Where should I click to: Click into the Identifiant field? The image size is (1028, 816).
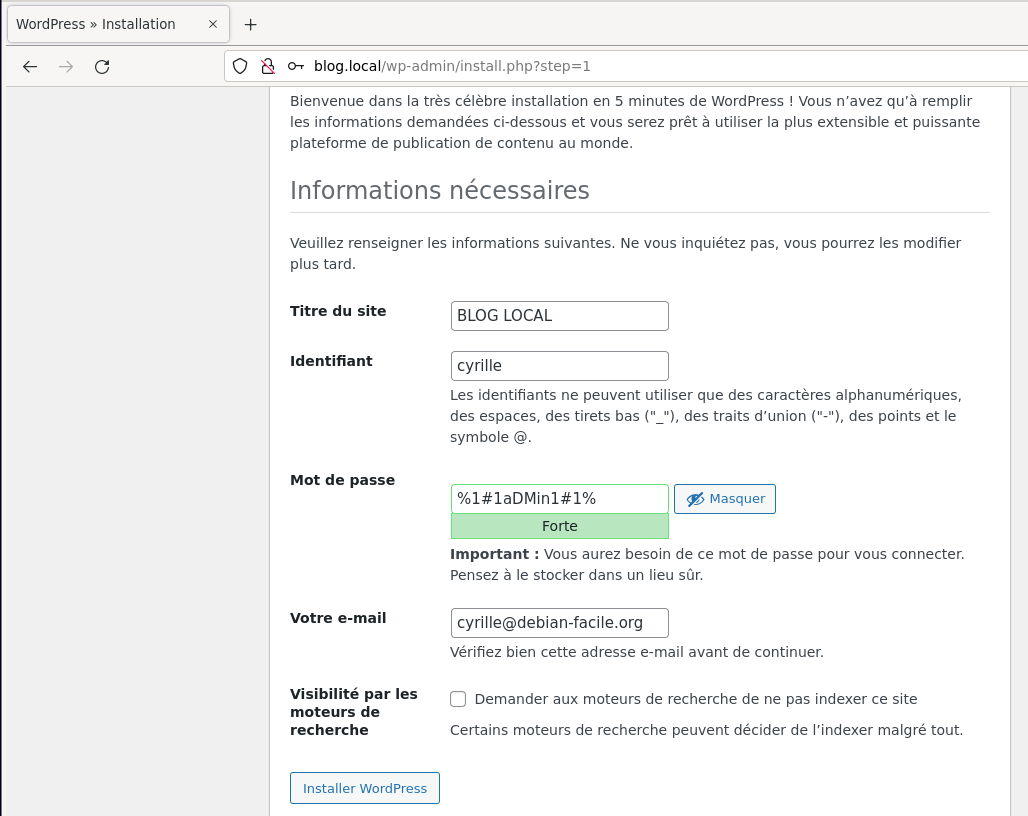click(x=559, y=366)
